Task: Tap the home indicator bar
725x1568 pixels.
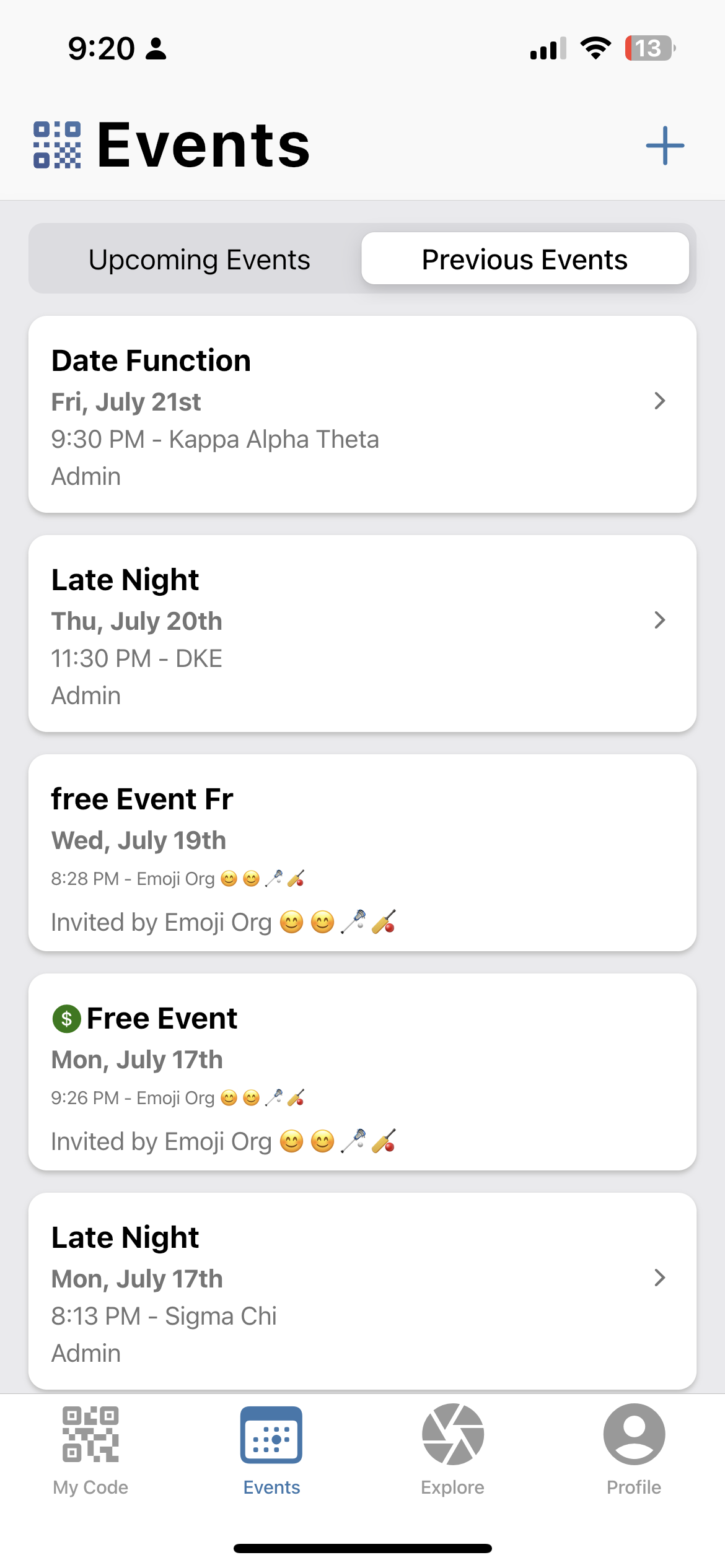Action: [x=362, y=1548]
